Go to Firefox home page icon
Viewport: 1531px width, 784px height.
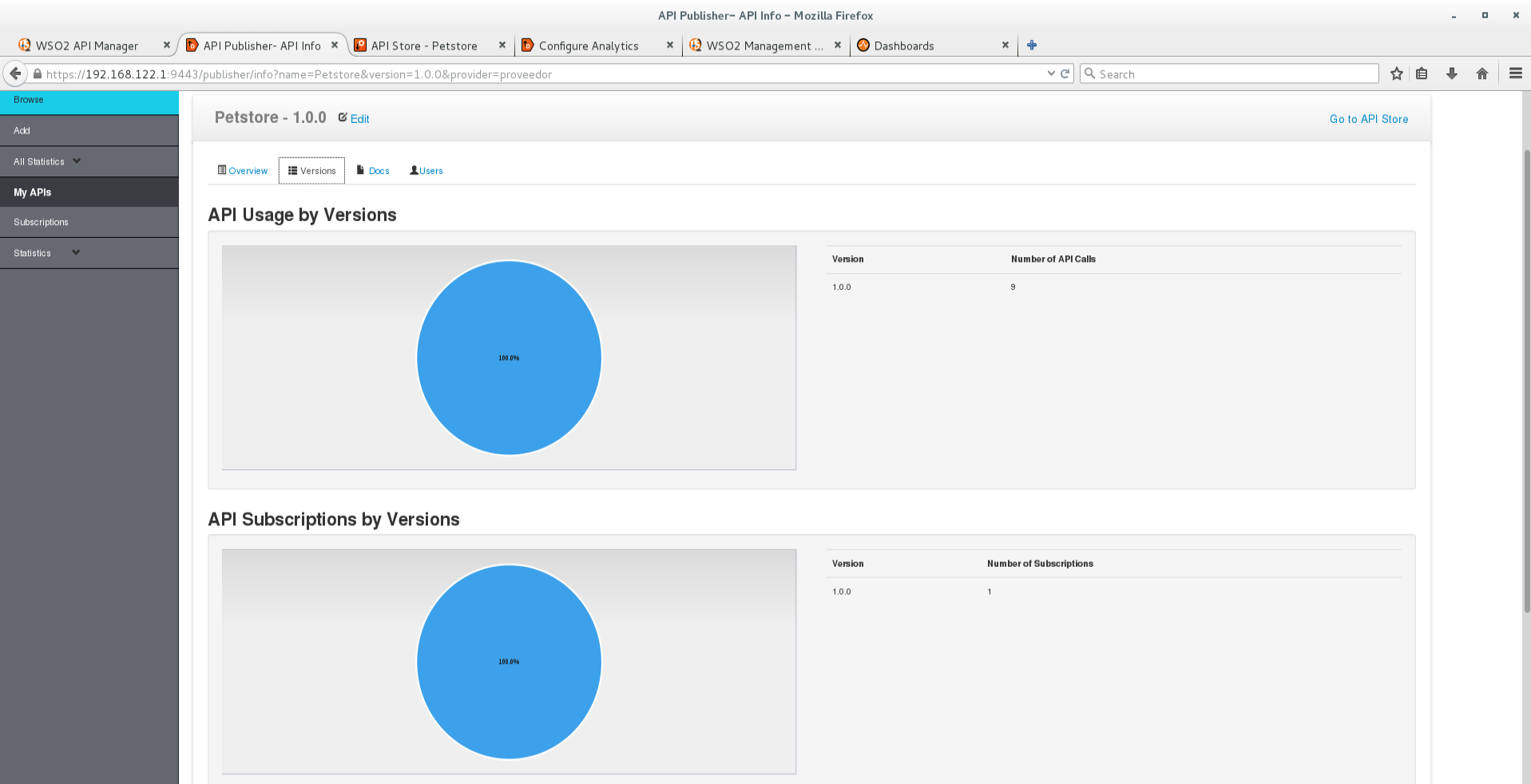pyautogui.click(x=1481, y=73)
